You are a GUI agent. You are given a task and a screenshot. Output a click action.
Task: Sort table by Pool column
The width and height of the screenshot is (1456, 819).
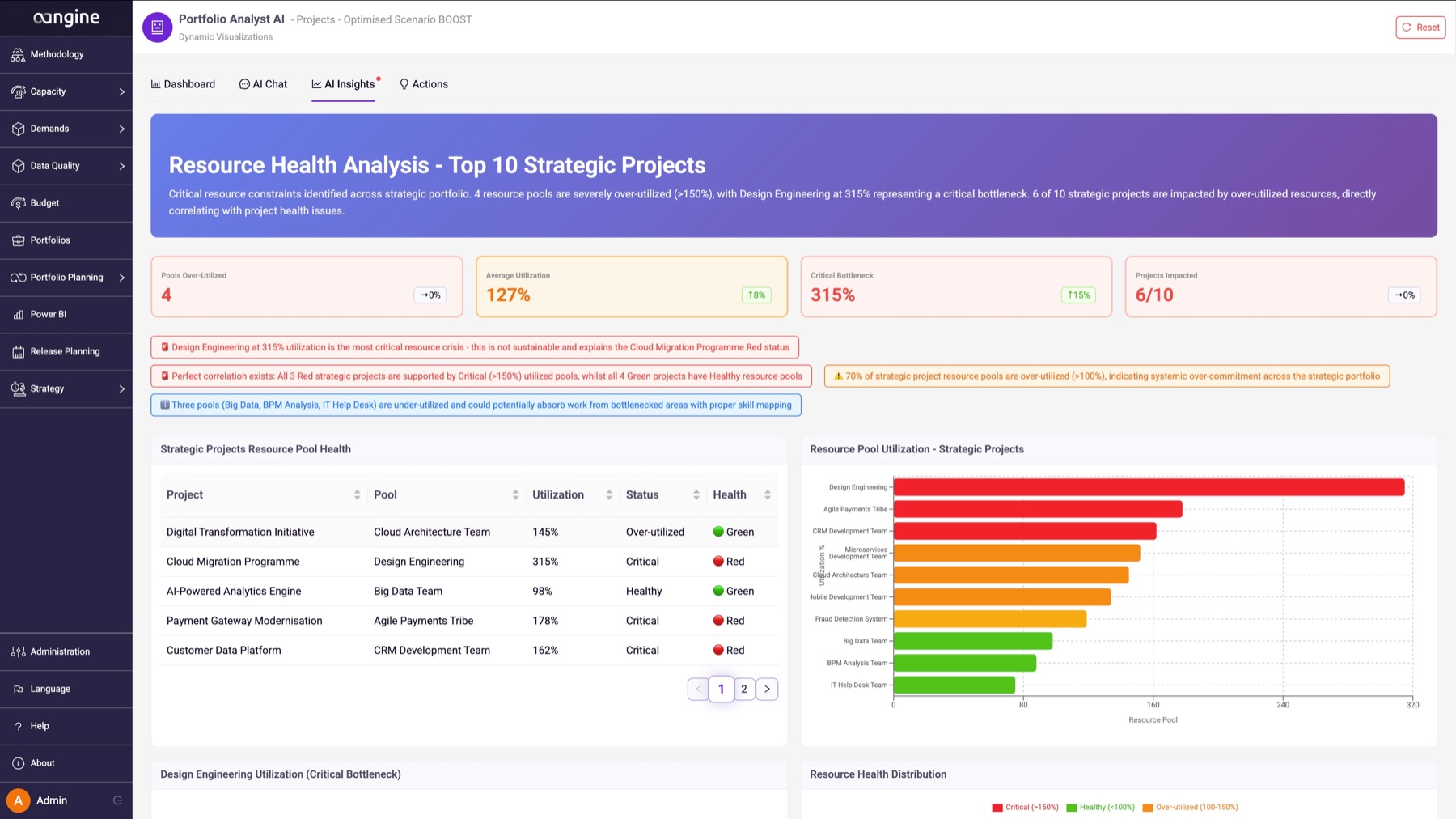click(515, 494)
